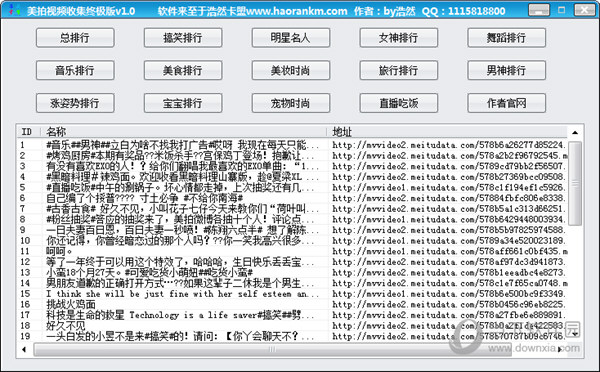This screenshot has height=372, width=600.
Task: Load the 音乐排行 ranking
Action: 75,70
